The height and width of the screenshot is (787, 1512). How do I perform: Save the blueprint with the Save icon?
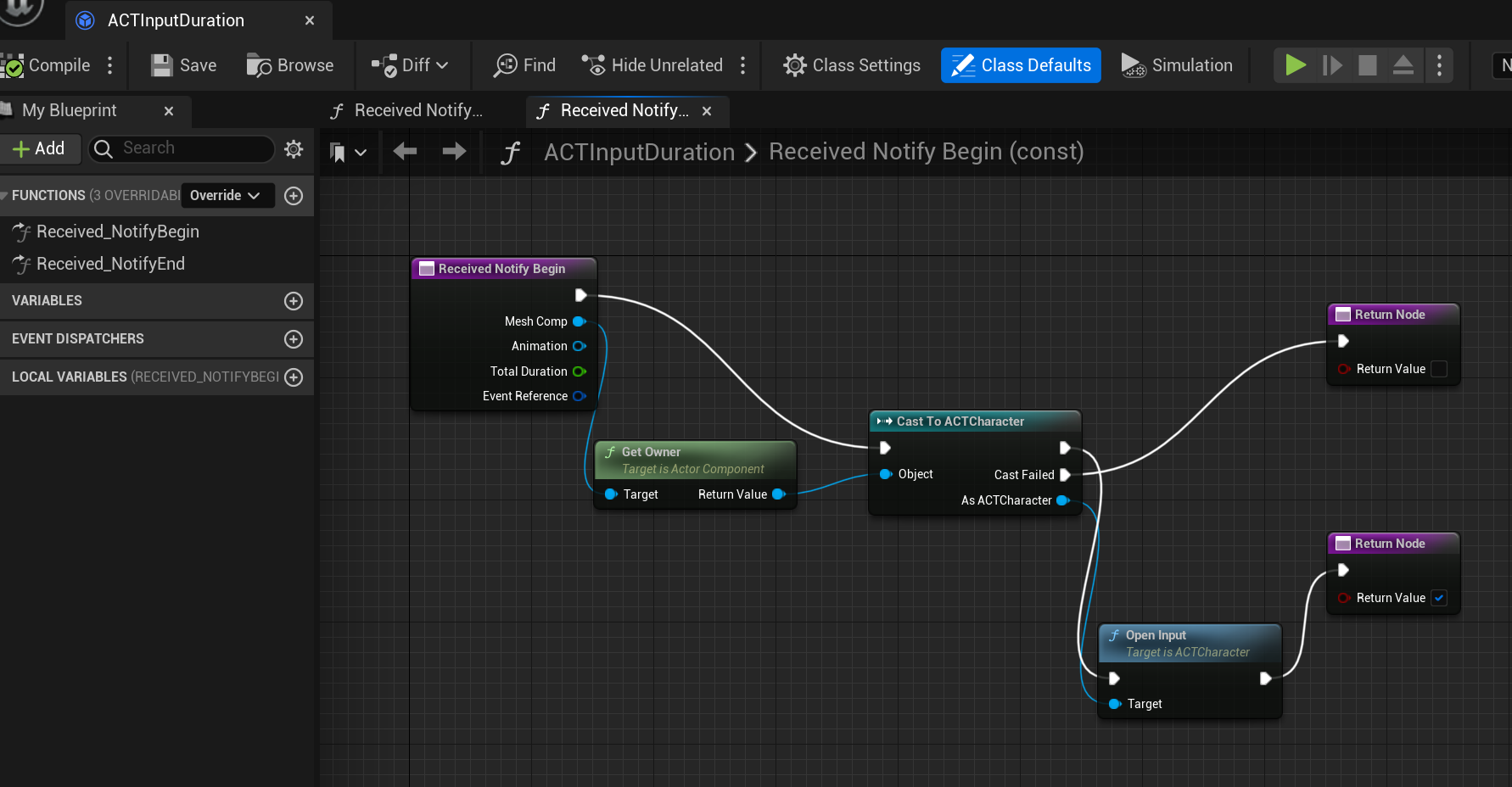pos(161,65)
